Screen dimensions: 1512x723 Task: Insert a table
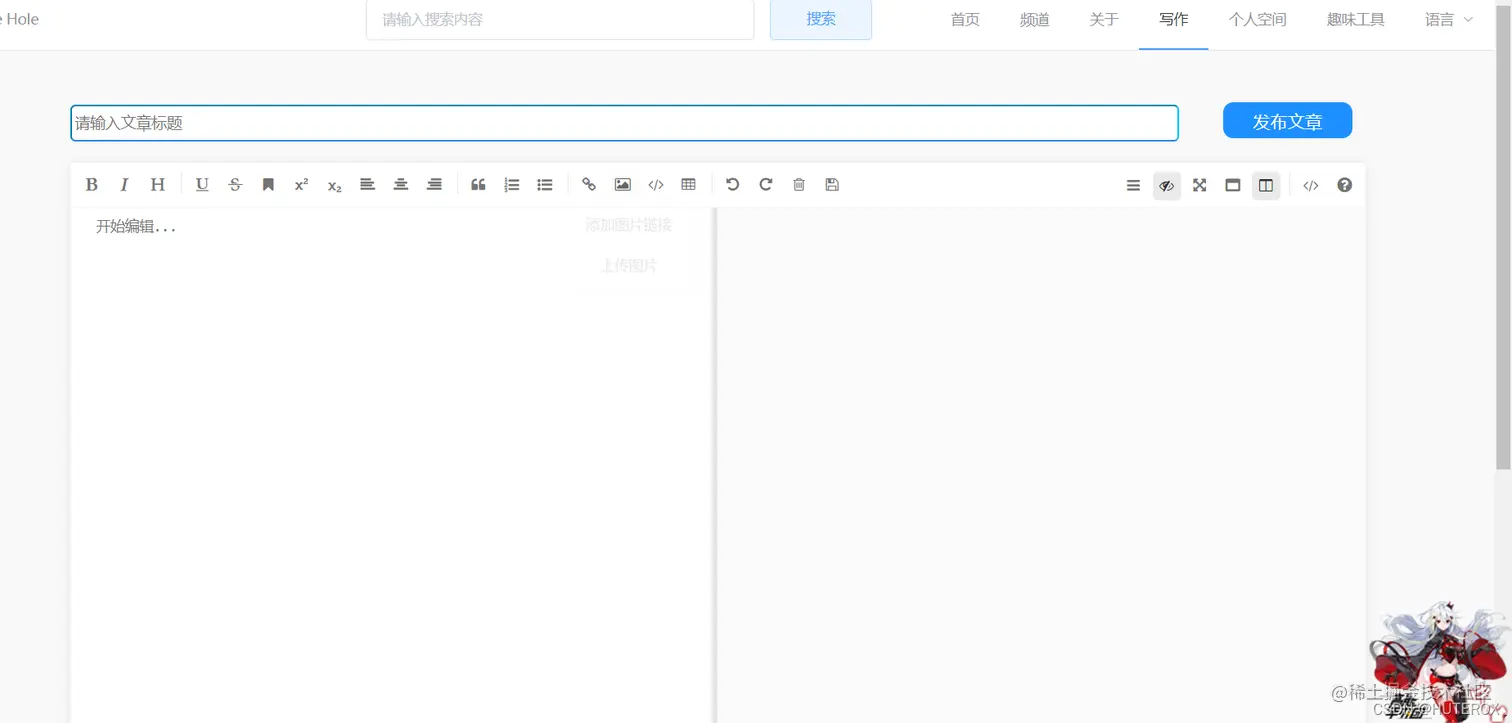tap(688, 184)
